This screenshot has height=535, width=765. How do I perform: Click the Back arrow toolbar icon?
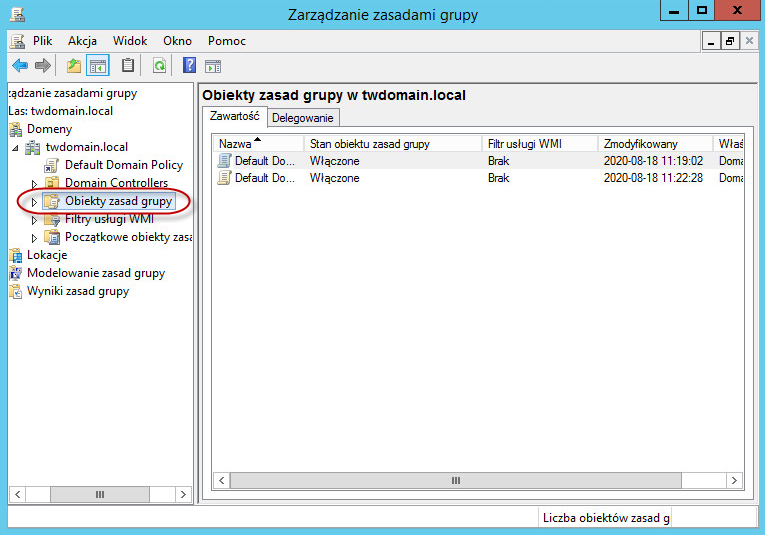pos(19,66)
